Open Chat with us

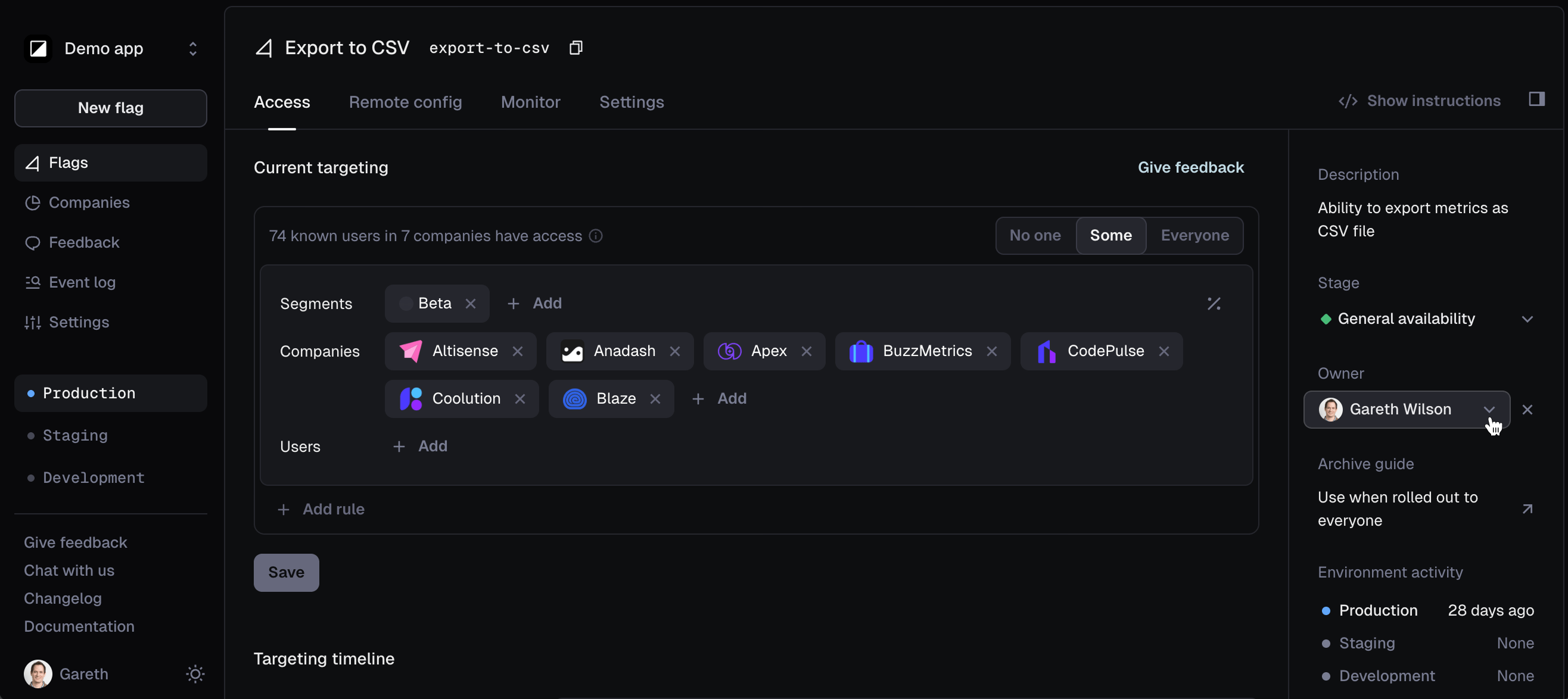[69, 569]
